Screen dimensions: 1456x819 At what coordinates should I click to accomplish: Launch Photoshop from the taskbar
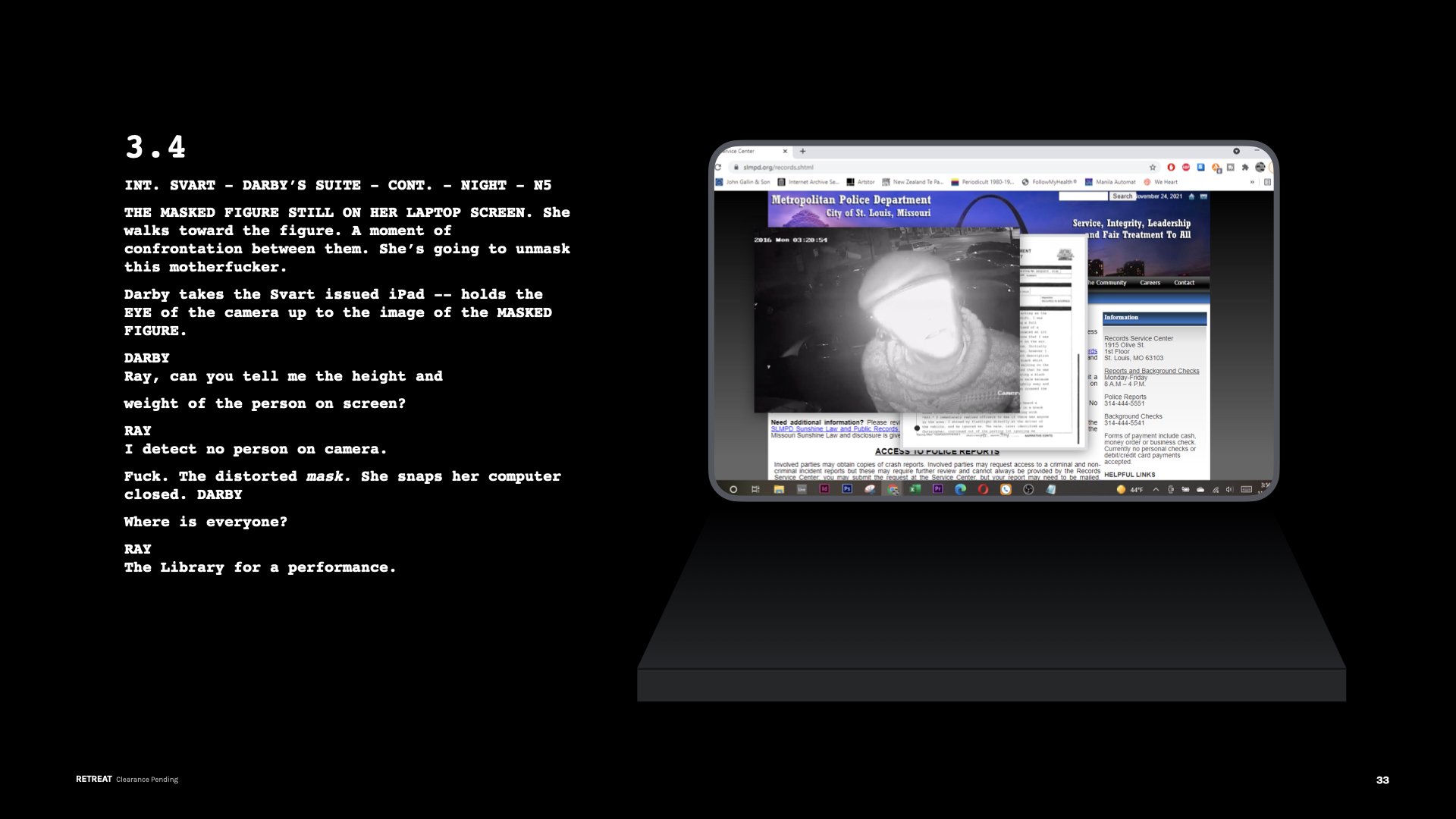point(847,489)
